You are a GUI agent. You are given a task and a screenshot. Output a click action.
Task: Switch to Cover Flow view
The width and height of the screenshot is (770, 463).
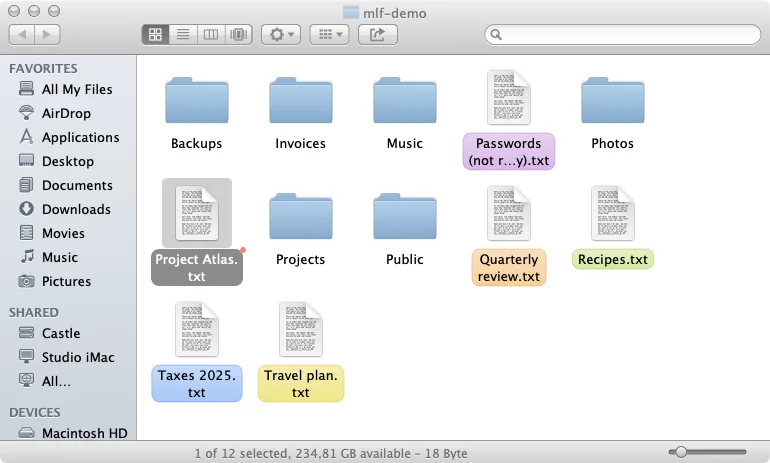239,34
